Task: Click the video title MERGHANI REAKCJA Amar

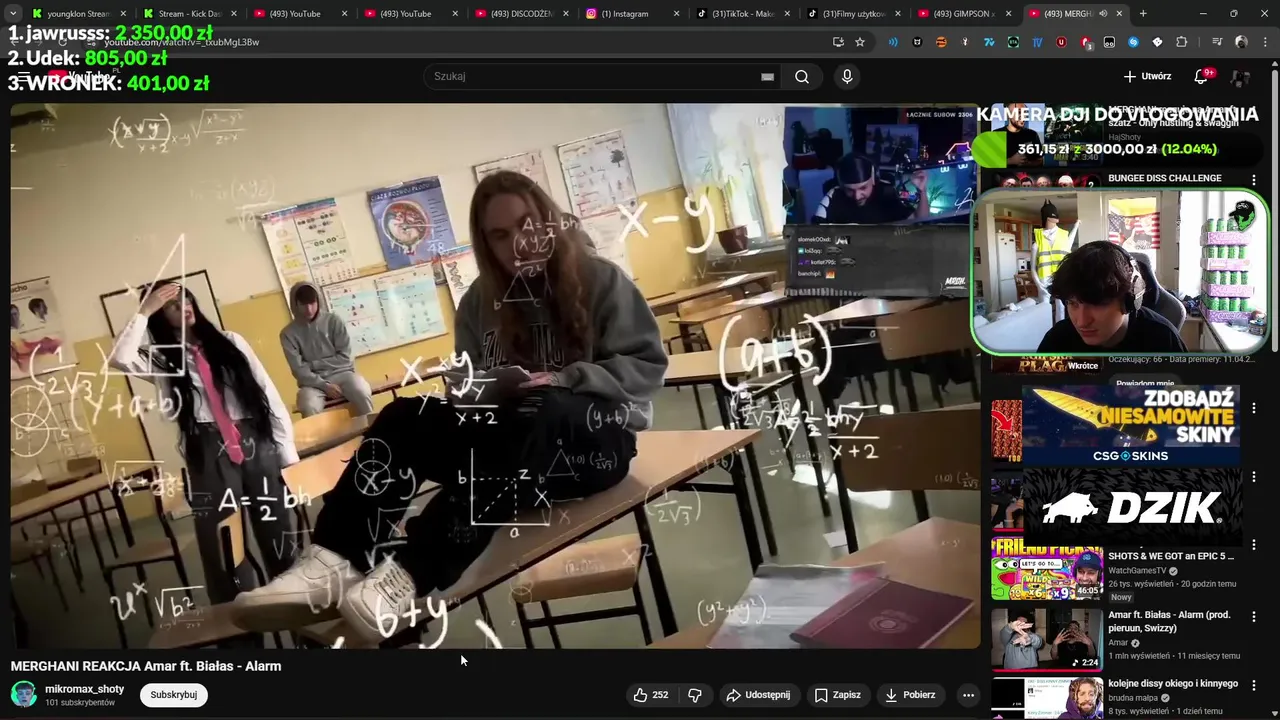Action: (x=146, y=666)
